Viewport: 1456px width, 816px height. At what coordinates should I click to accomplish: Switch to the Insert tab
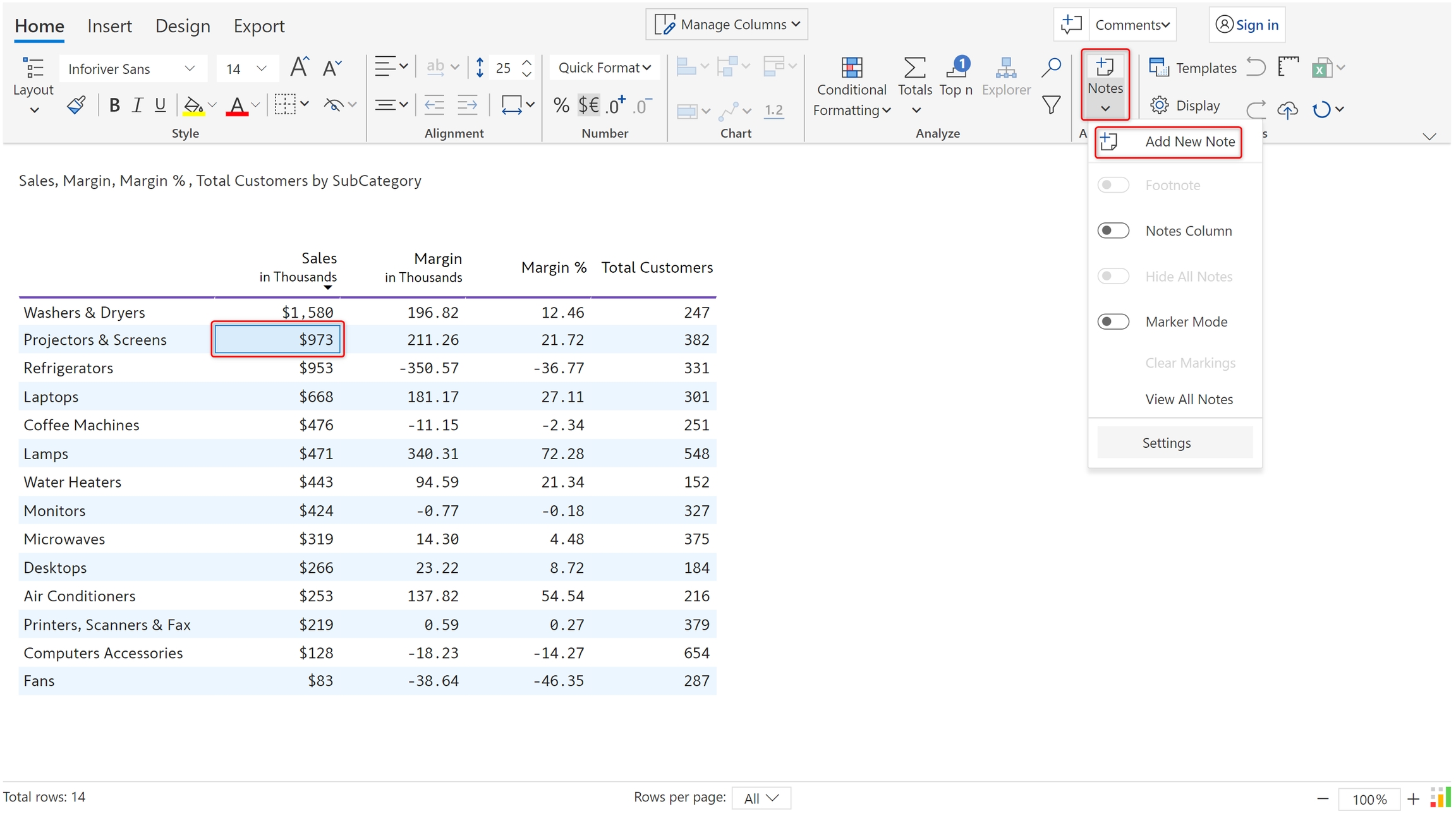point(109,26)
